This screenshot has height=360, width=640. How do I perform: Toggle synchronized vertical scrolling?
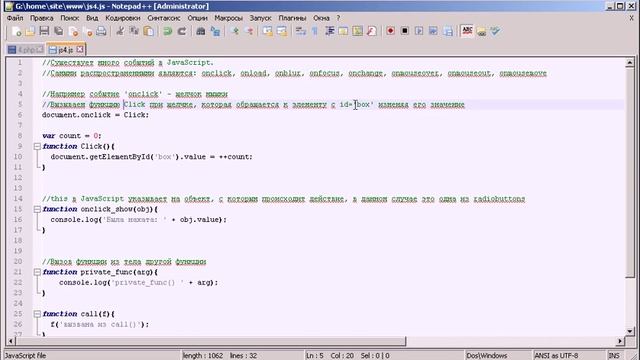point(268,31)
